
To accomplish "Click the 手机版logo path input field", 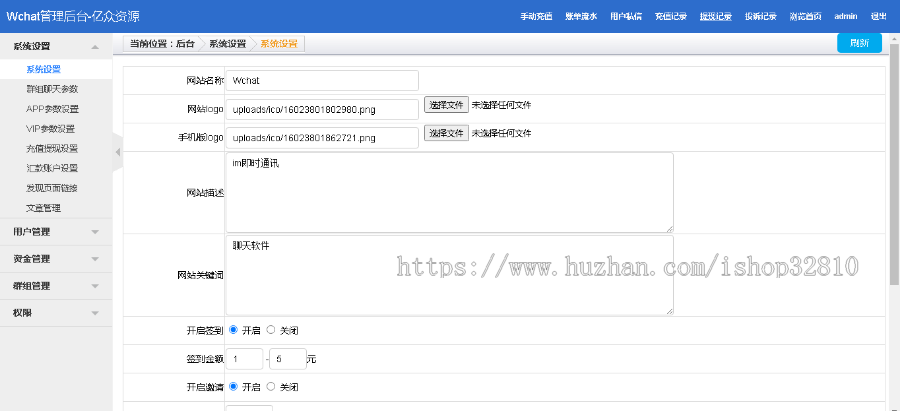I will pos(322,138).
